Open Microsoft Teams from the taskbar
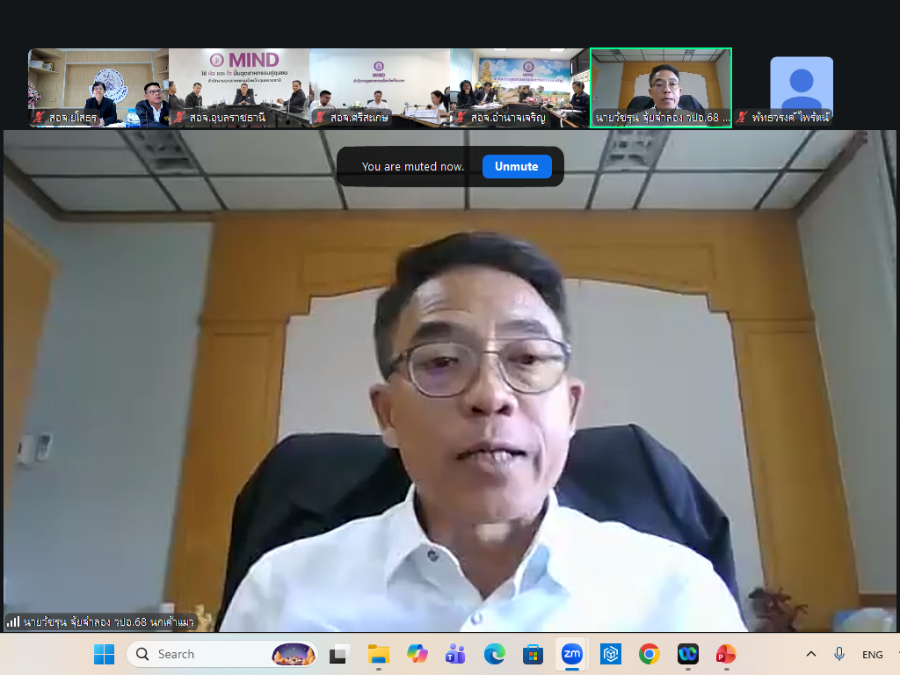 [x=456, y=654]
